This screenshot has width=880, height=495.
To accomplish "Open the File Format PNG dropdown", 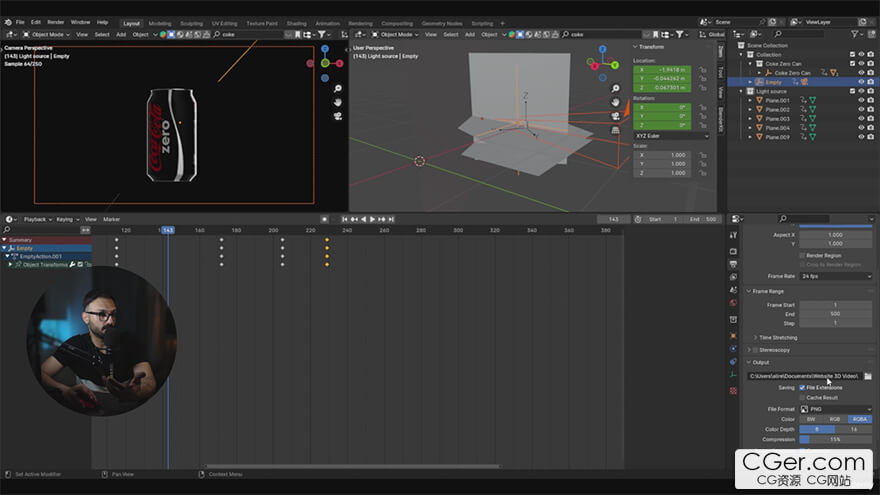I will pos(836,409).
